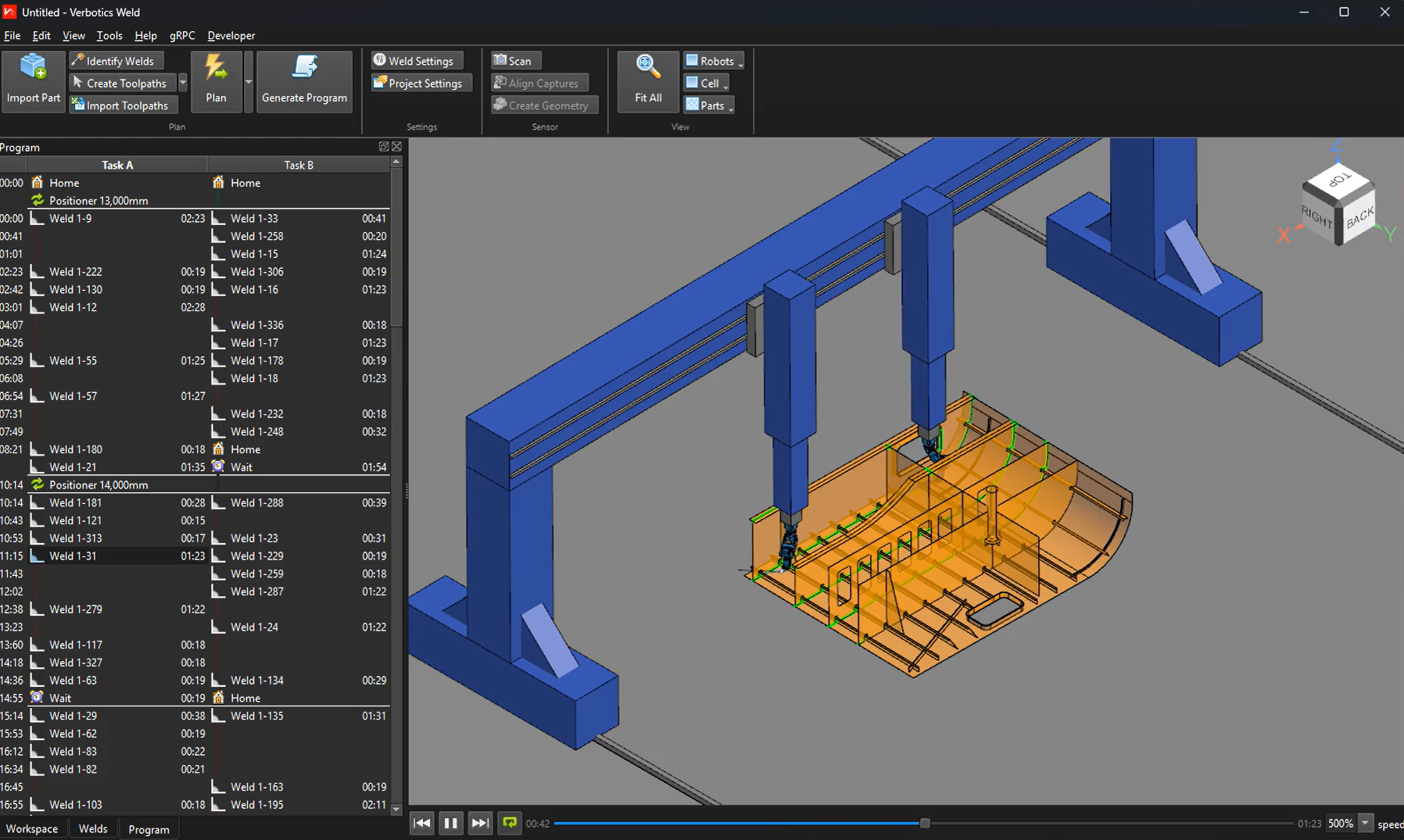The height and width of the screenshot is (840, 1404).
Task: Click the playback timeline slider handle
Action: (x=925, y=824)
